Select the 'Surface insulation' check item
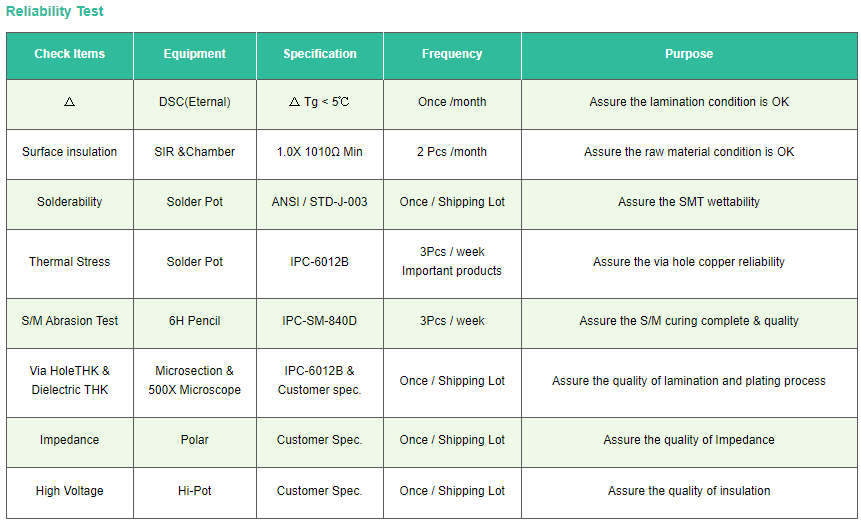861x520 pixels. (70, 152)
